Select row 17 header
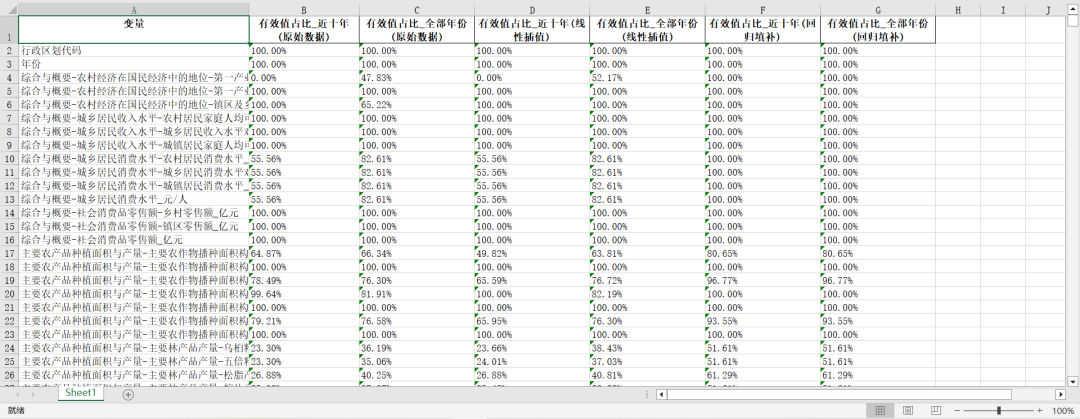This screenshot has width=1080, height=419. [x=9, y=253]
